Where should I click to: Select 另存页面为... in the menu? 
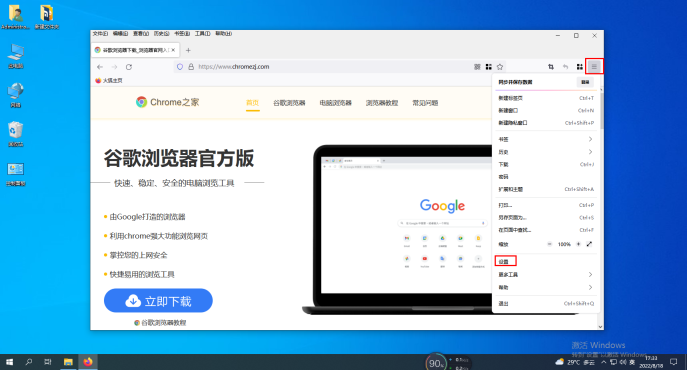[x=546, y=217]
